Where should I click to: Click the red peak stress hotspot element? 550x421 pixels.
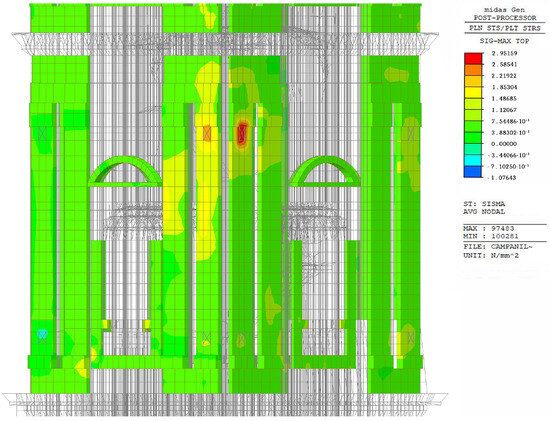pyautogui.click(x=242, y=134)
